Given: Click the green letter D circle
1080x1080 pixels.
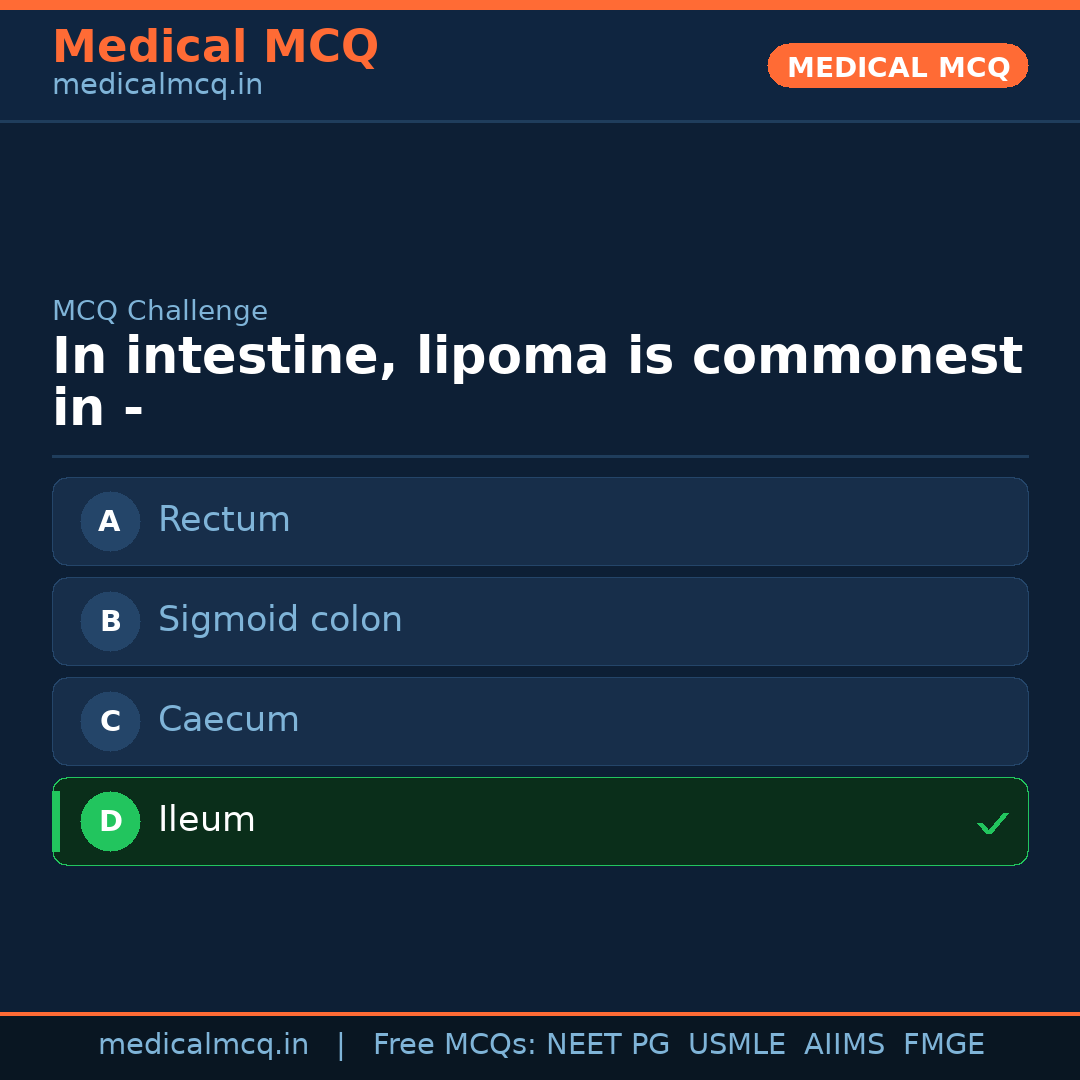Looking at the screenshot, I should point(110,821).
